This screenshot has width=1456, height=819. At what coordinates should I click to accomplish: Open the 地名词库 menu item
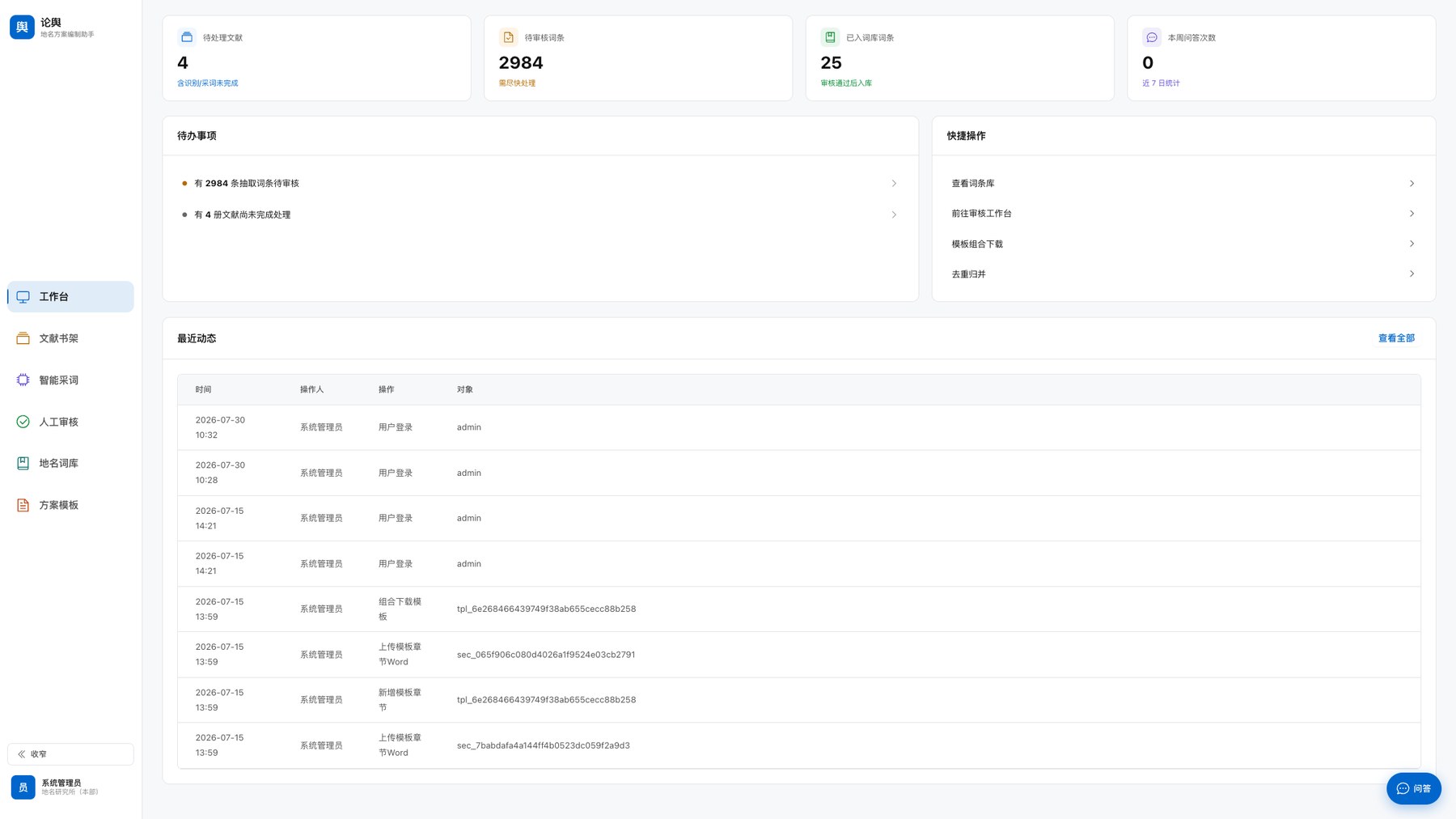coord(70,464)
